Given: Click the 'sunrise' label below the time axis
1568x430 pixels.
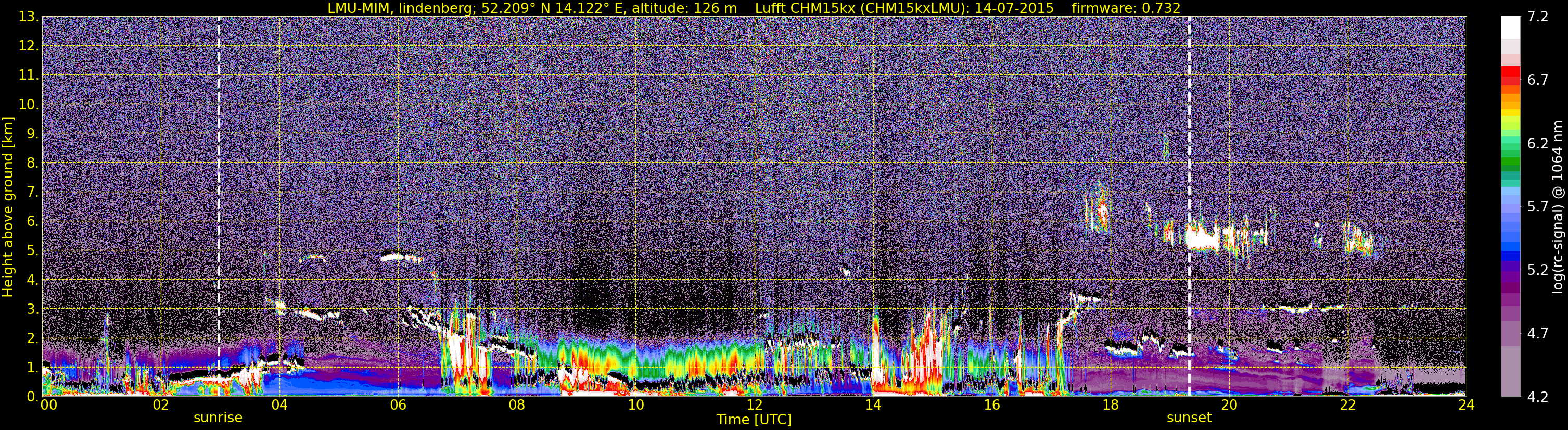Looking at the screenshot, I should click(218, 418).
